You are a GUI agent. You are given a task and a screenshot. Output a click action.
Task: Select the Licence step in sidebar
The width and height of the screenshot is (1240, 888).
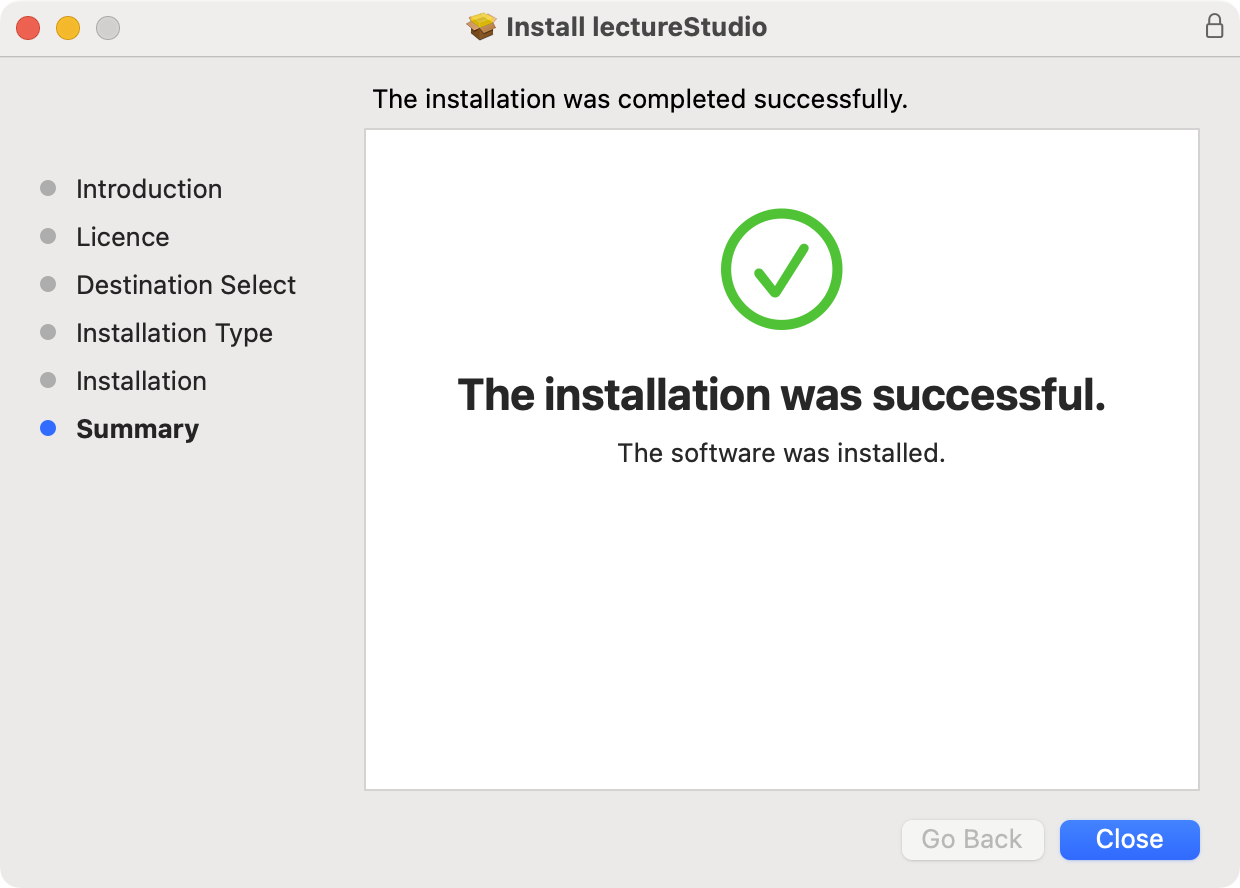coord(122,236)
